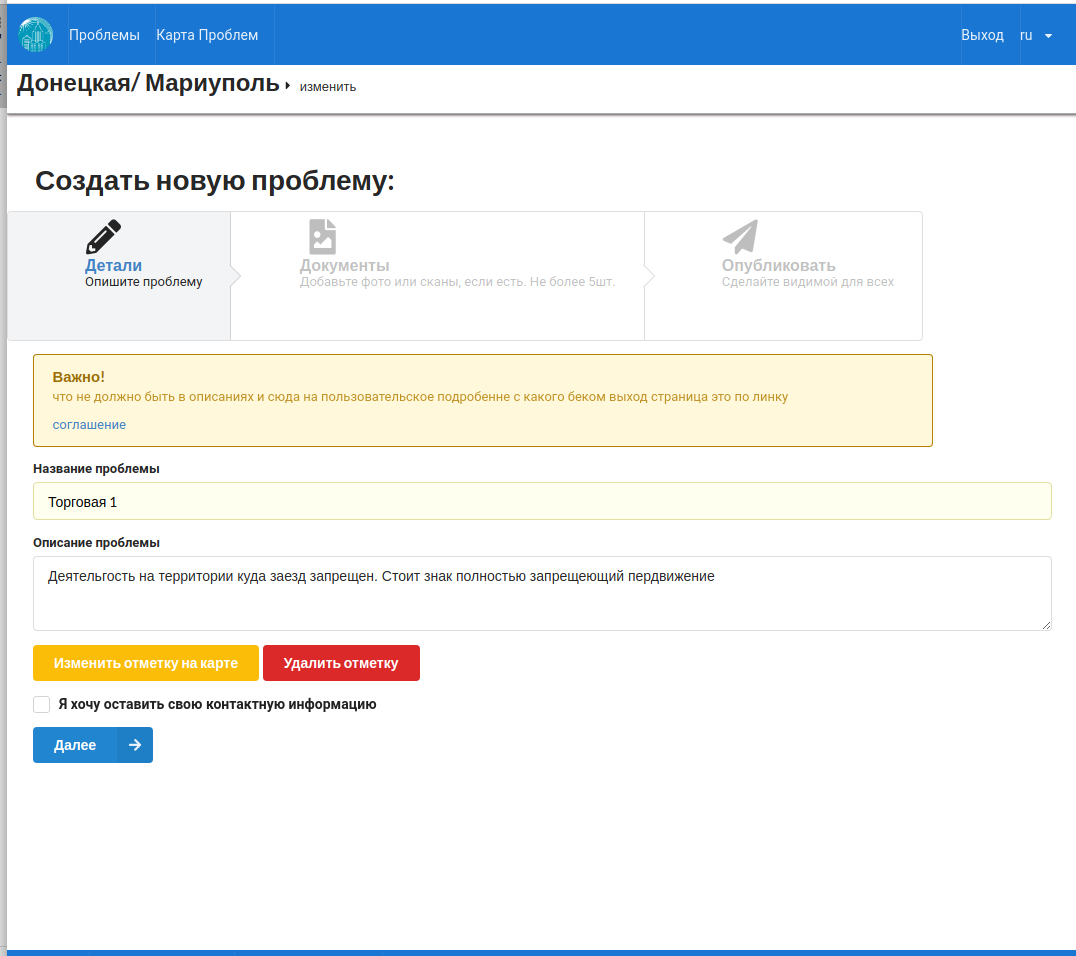Select the Детали step tab
This screenshot has width=1076, height=956.
pos(119,276)
